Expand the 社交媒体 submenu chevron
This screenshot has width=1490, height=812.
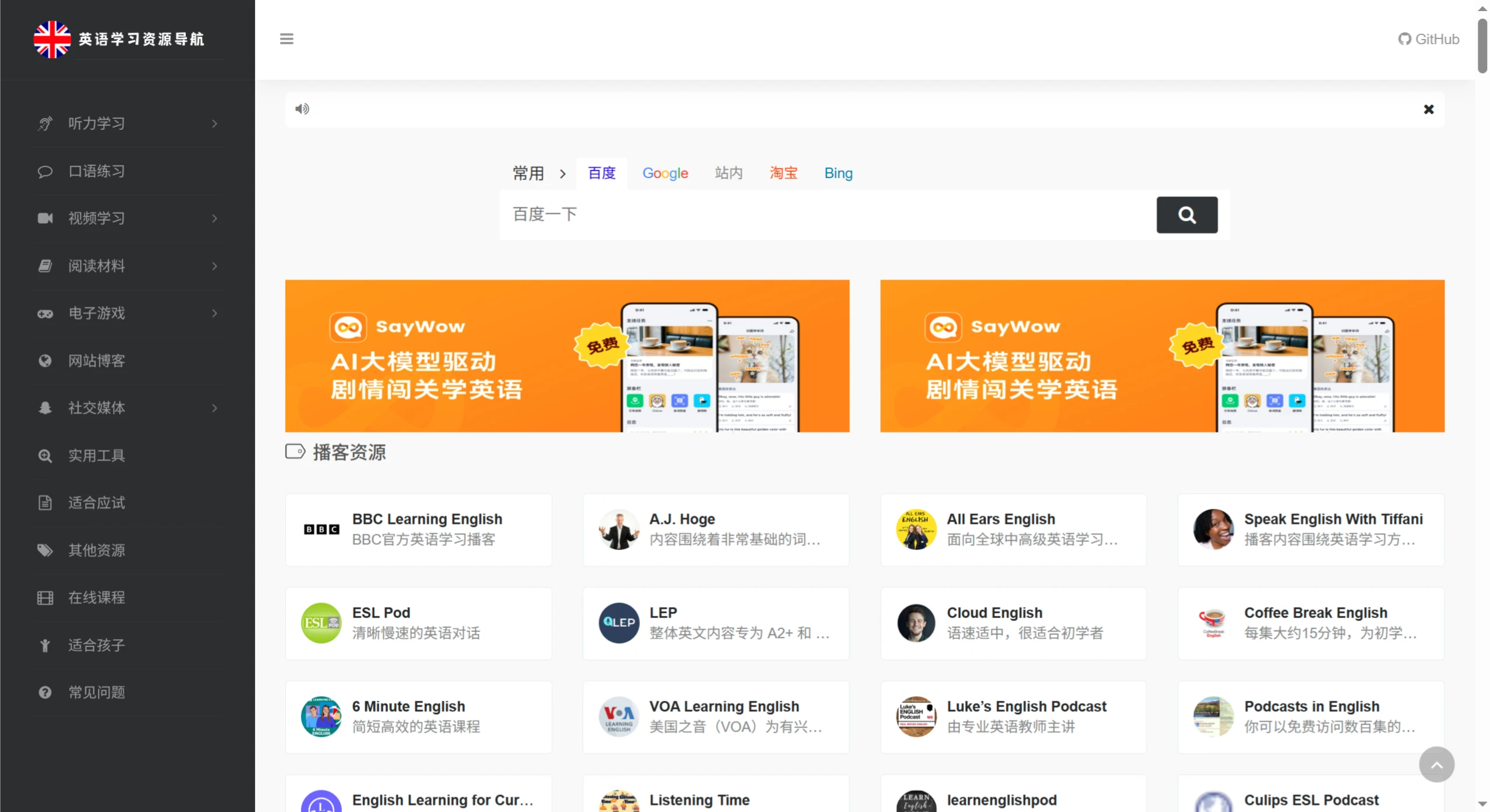click(214, 408)
